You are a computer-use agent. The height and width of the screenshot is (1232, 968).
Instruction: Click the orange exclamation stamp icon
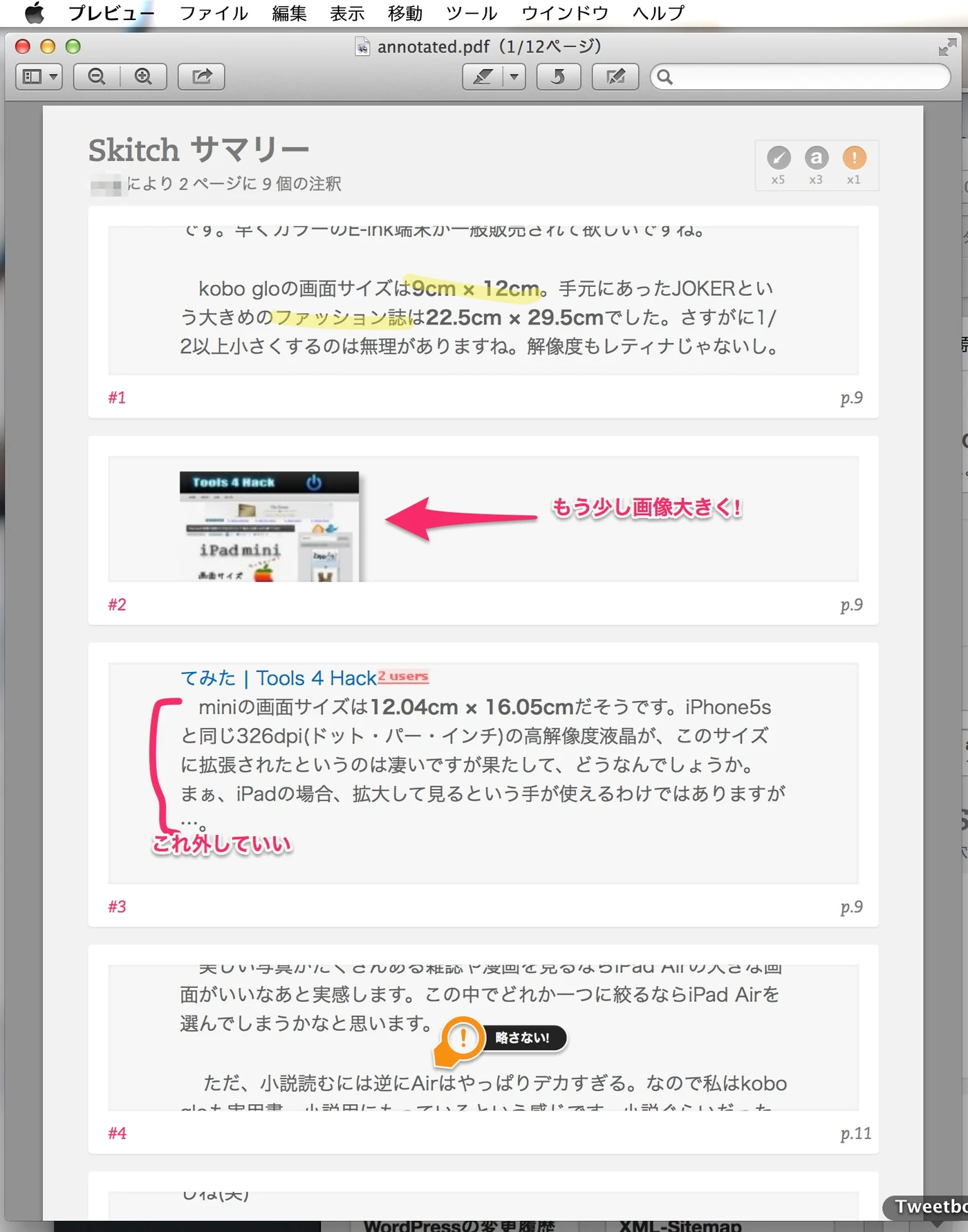[x=855, y=158]
